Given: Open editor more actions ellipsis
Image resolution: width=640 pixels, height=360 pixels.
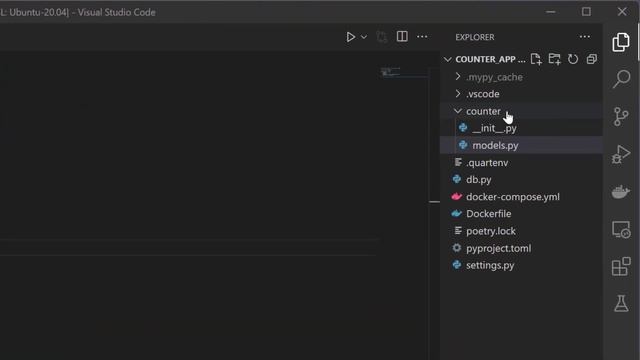Looking at the screenshot, I should (x=422, y=37).
